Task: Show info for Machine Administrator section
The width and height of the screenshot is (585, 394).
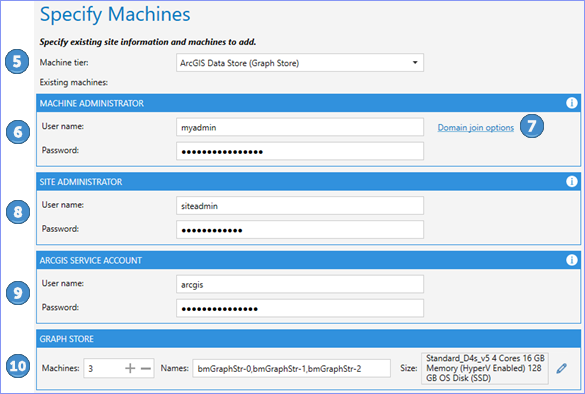Action: tap(572, 103)
